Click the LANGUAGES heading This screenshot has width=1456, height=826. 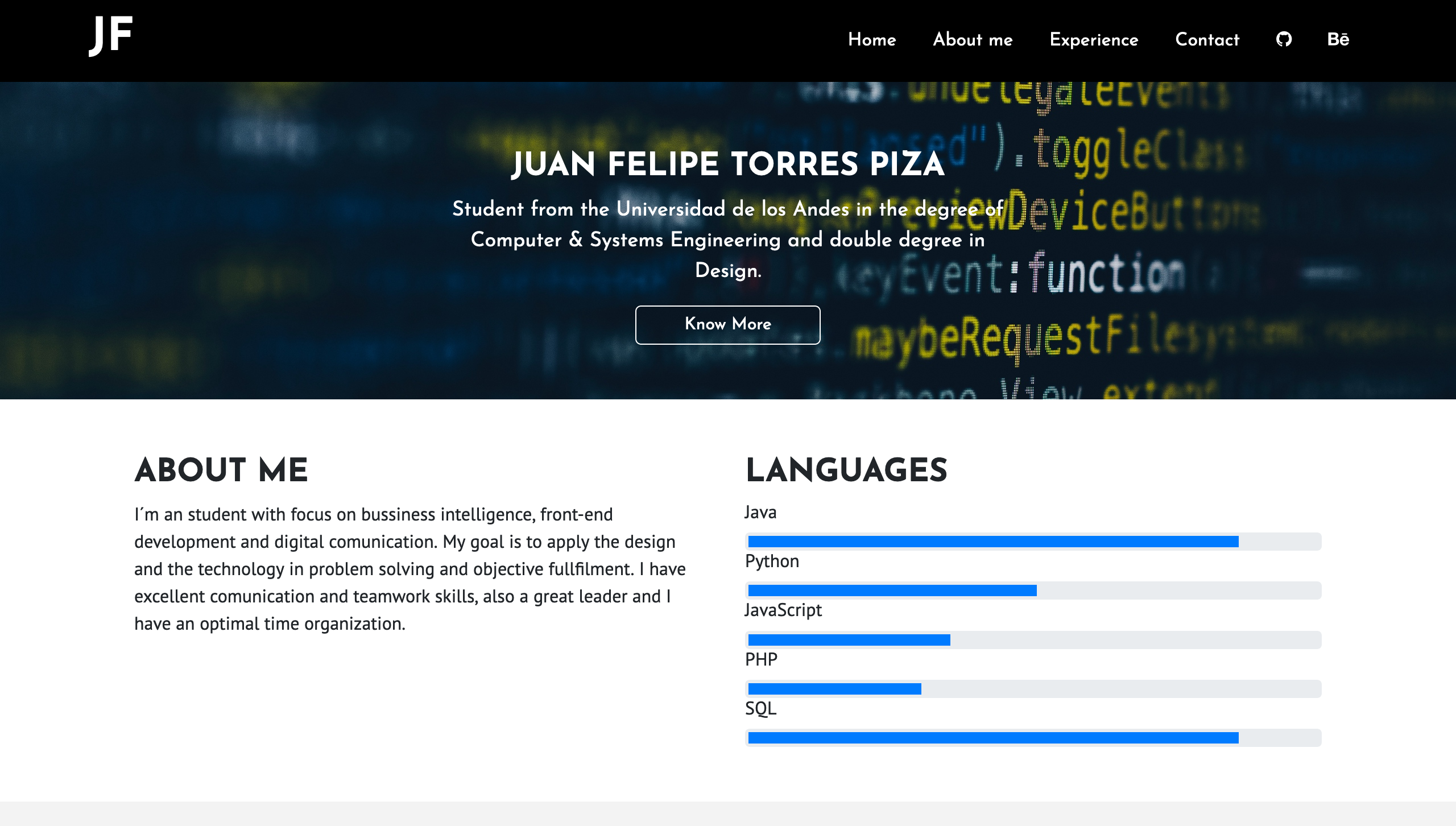(x=846, y=470)
